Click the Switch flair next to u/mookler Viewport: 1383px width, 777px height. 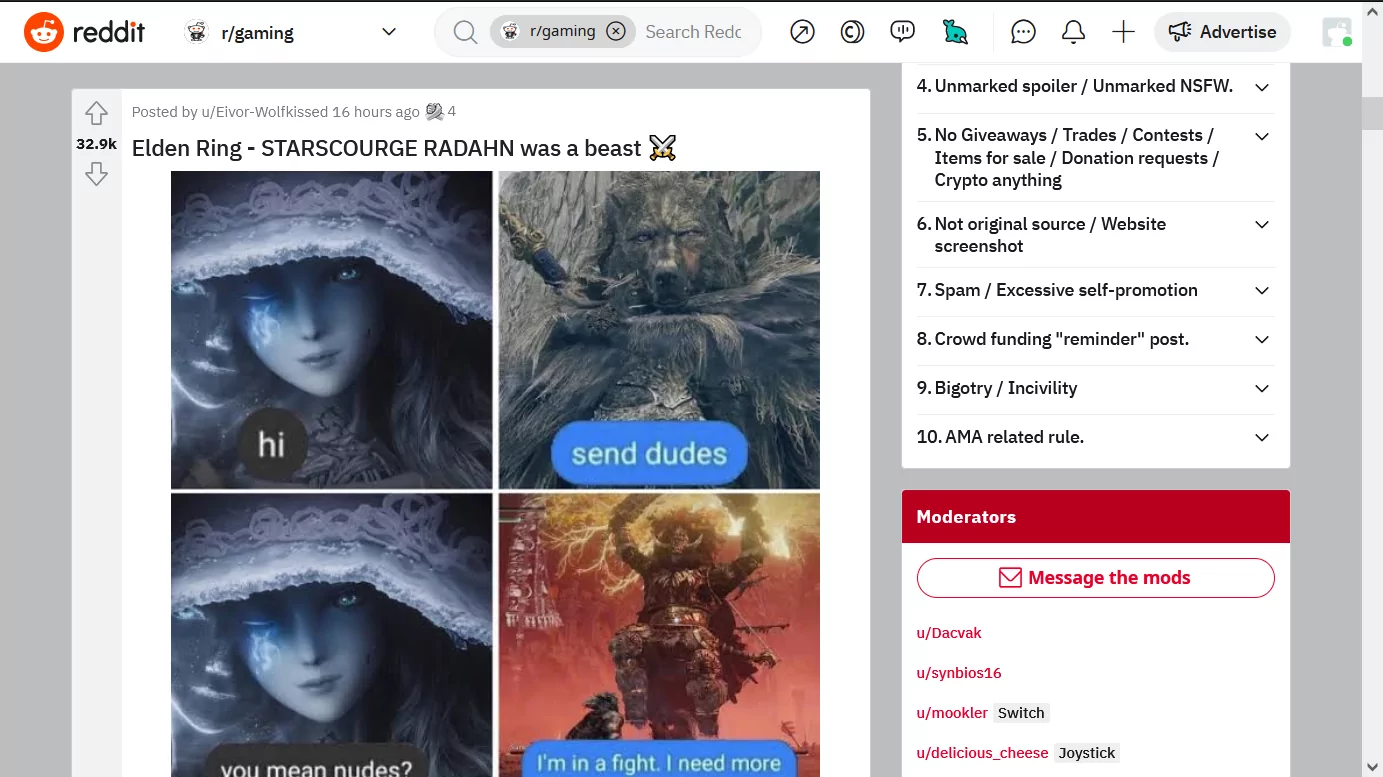(x=1021, y=713)
